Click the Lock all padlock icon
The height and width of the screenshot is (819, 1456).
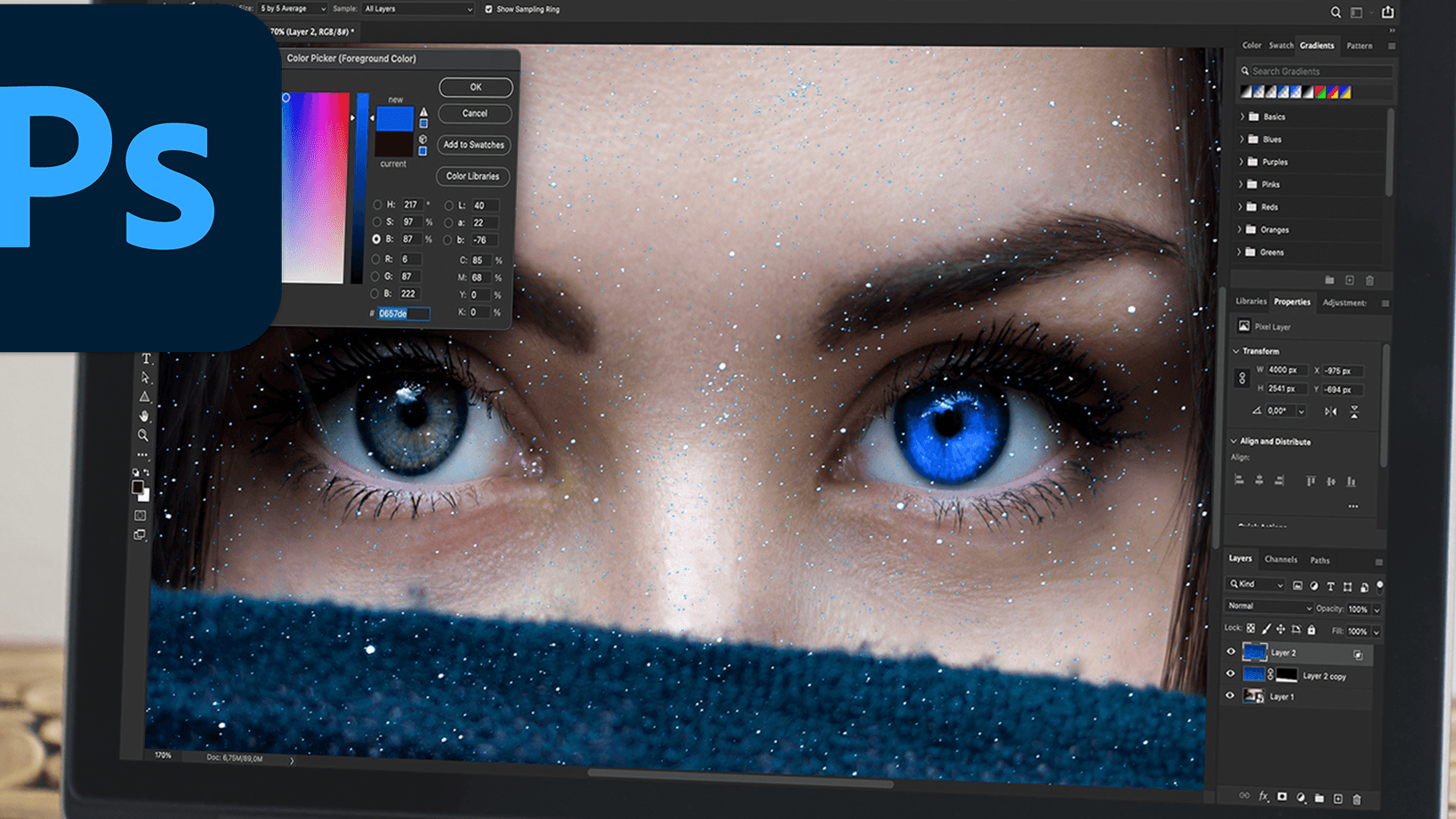click(x=1311, y=630)
